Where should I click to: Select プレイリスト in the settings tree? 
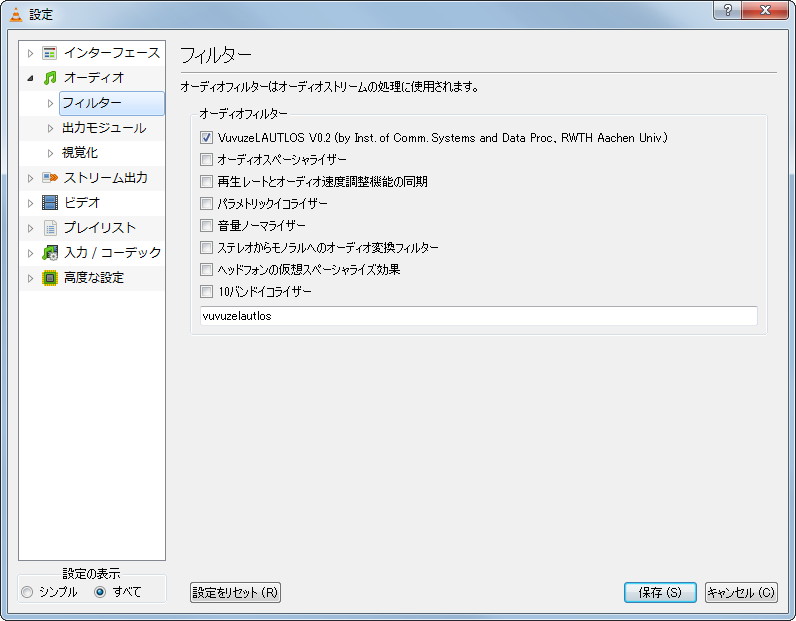click(x=100, y=227)
